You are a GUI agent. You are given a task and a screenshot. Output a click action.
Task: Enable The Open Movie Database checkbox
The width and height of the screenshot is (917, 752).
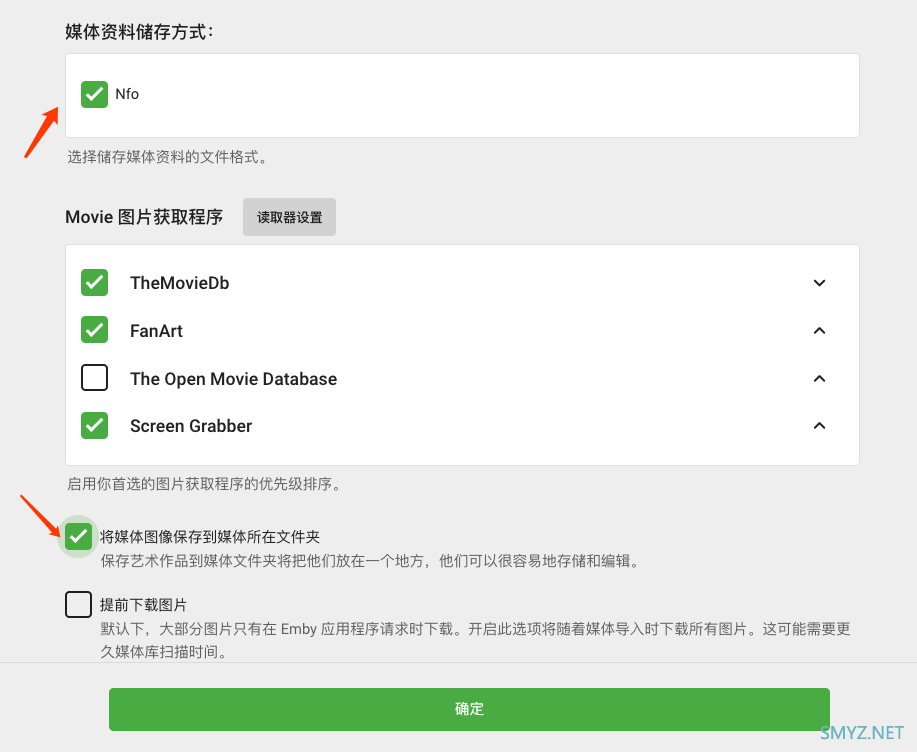[94, 378]
